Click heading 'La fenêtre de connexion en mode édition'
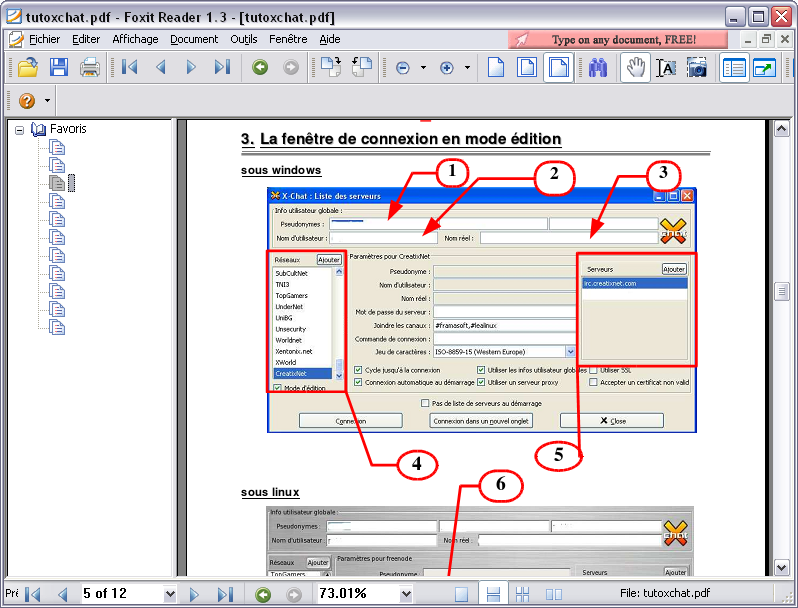The width and height of the screenshot is (798, 608). (x=410, y=139)
